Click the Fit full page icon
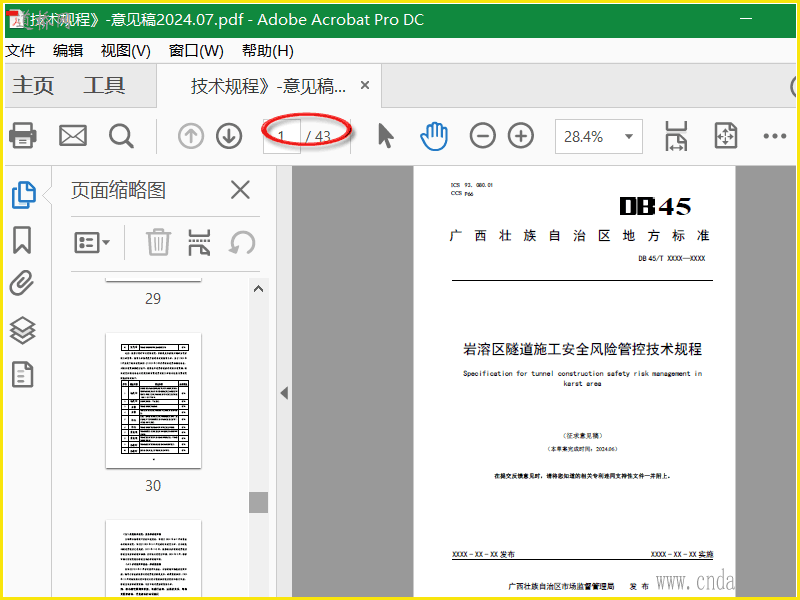 pyautogui.click(x=726, y=136)
